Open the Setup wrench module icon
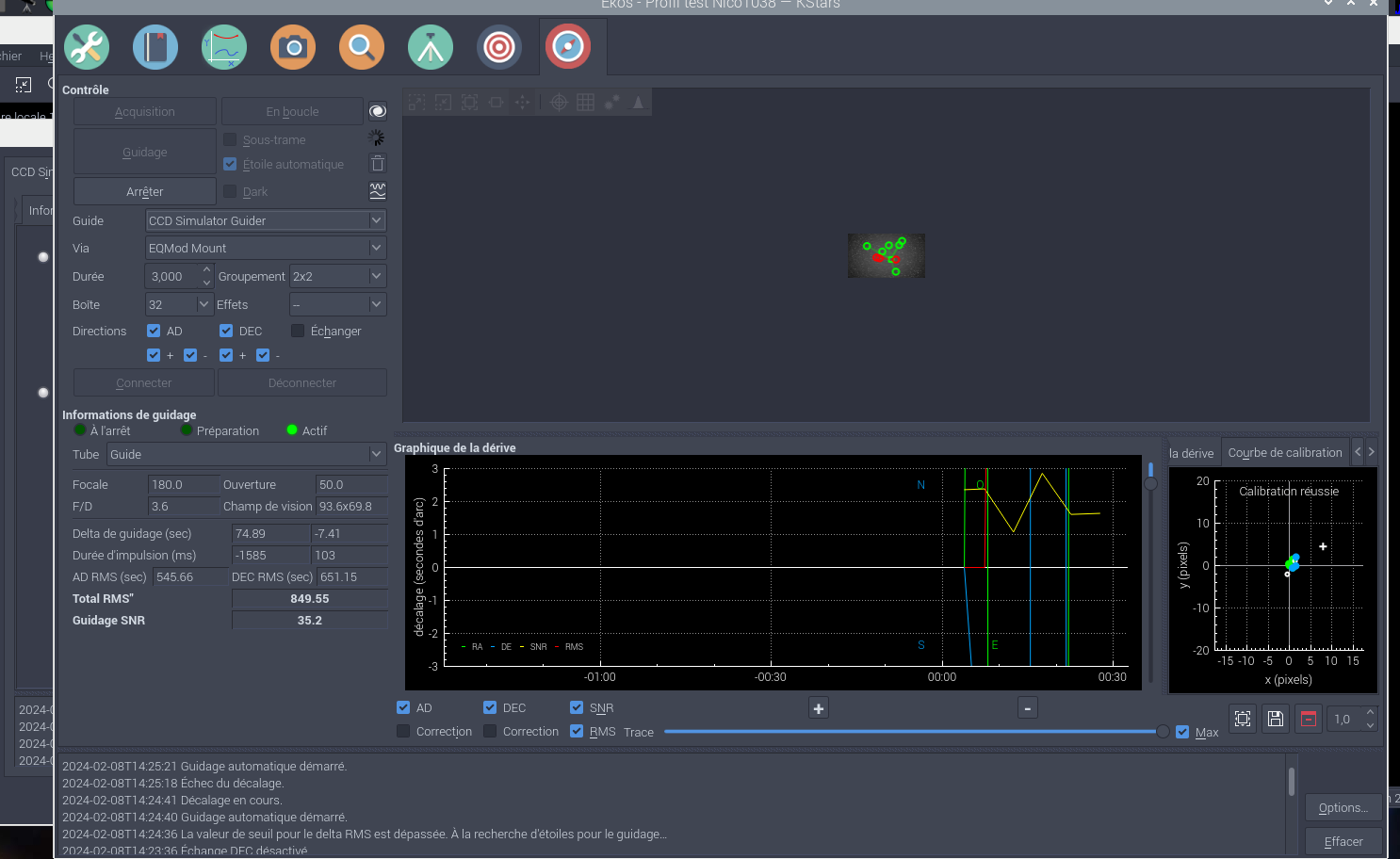This screenshot has width=1400, height=859. [87, 46]
